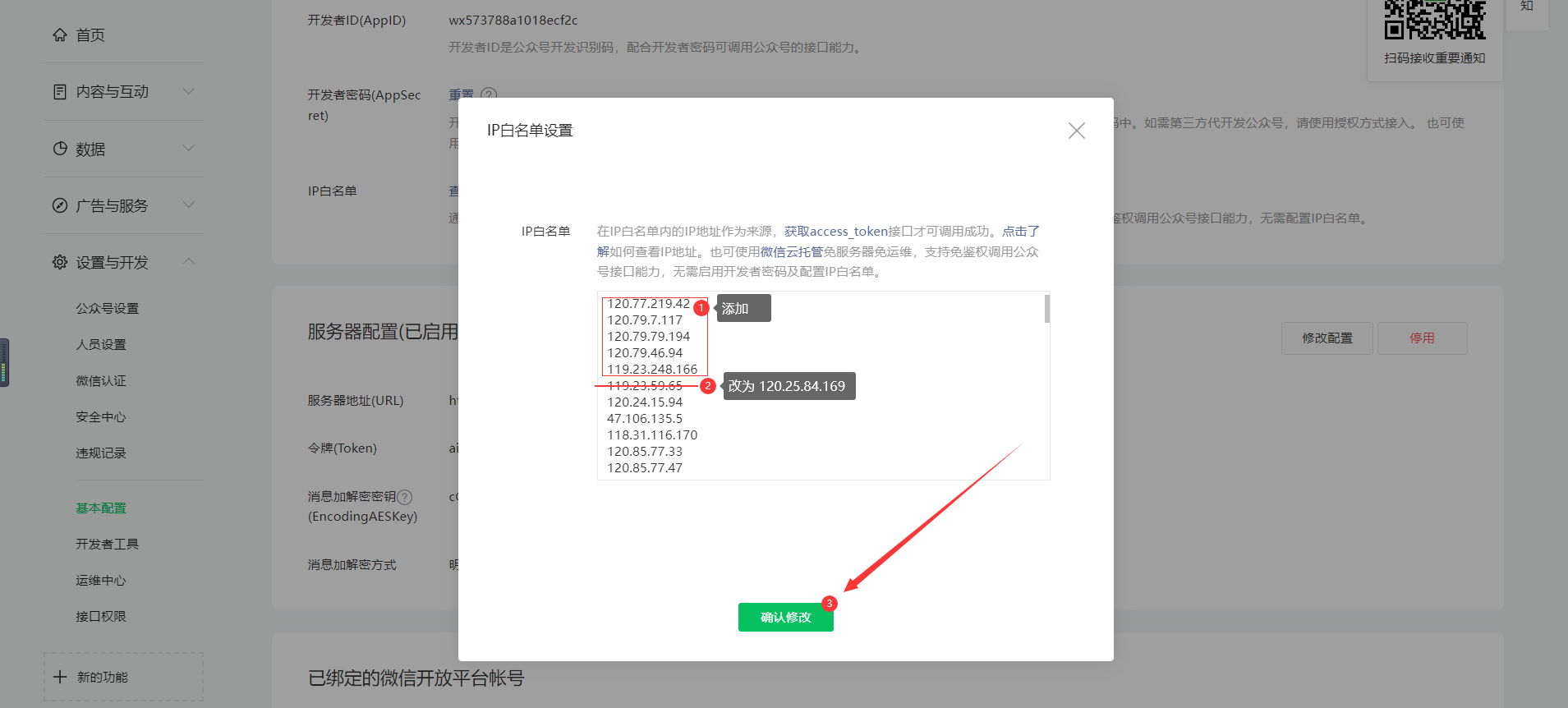
Task: Click the help icon next to 消息加解密密钥
Action: click(x=404, y=497)
